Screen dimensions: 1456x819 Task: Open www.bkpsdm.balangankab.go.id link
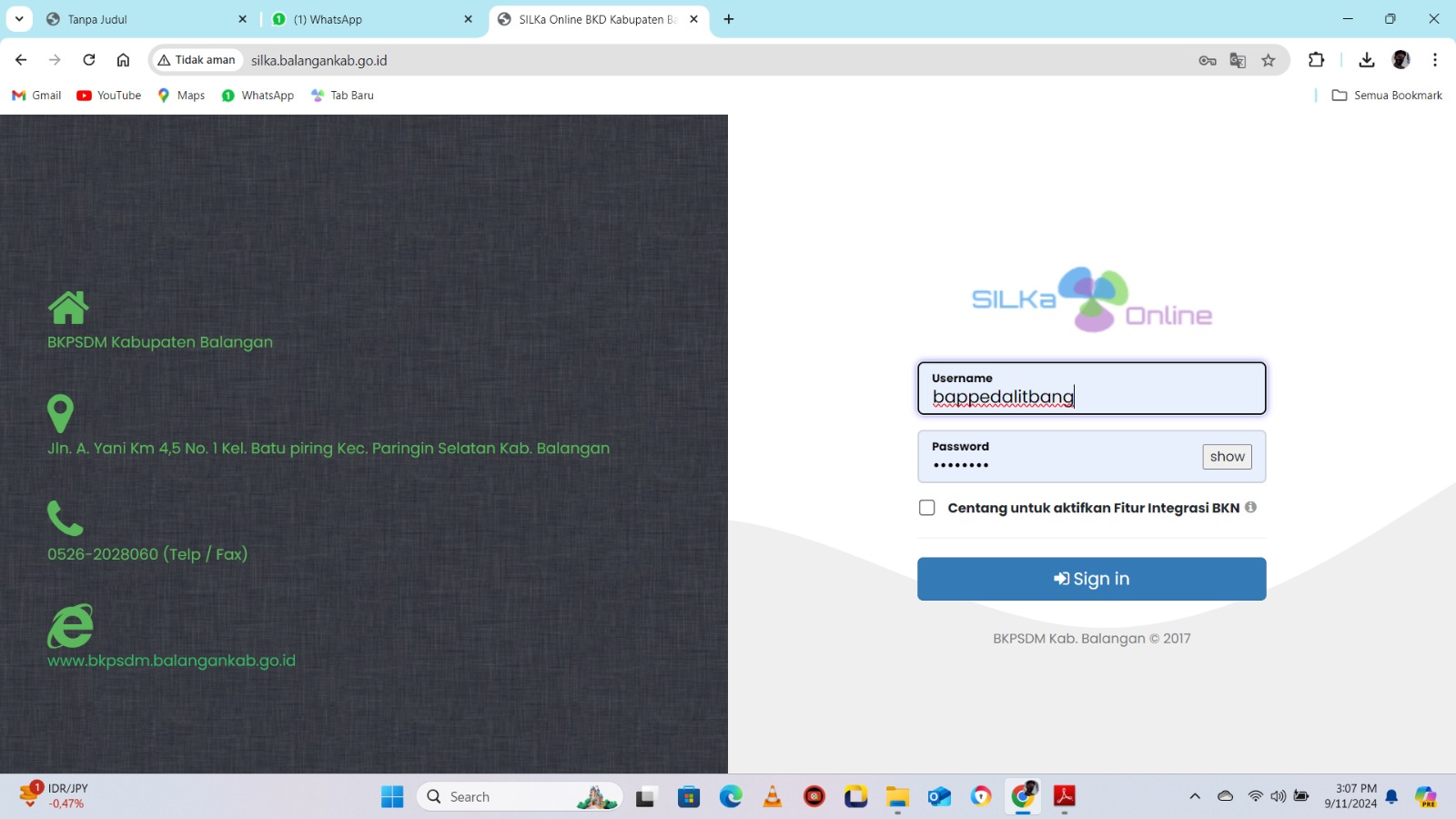(171, 661)
